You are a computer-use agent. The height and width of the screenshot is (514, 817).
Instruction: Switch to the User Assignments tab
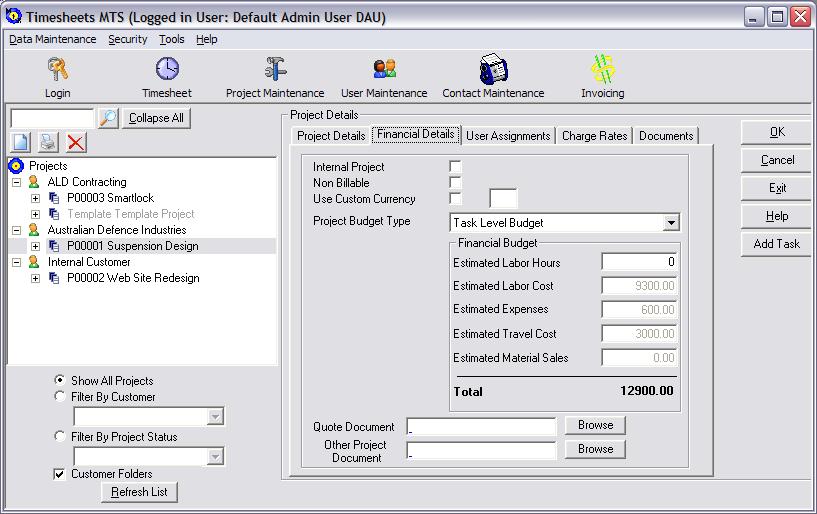coord(508,136)
